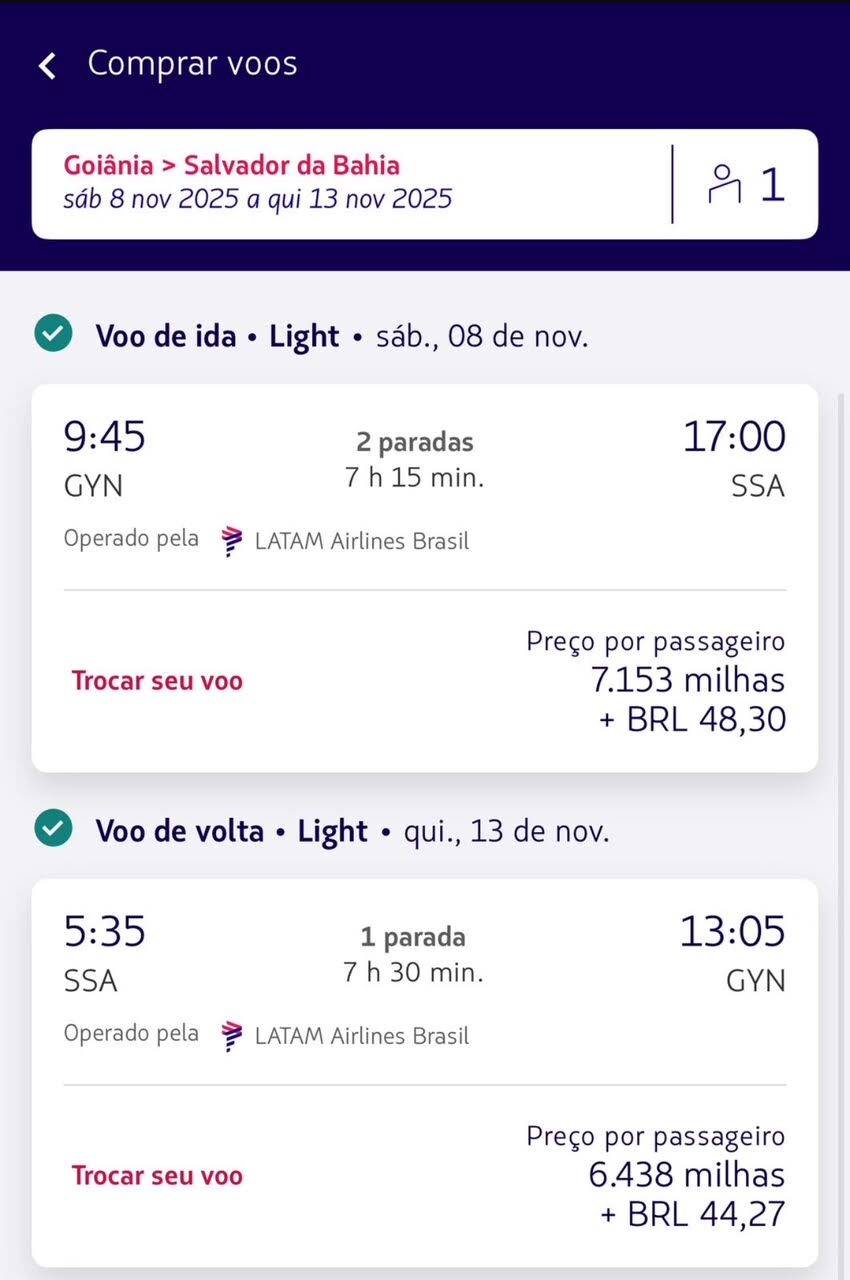Click the LATAM logo on the outbound flight
Viewport: 850px width, 1280px height.
232,541
